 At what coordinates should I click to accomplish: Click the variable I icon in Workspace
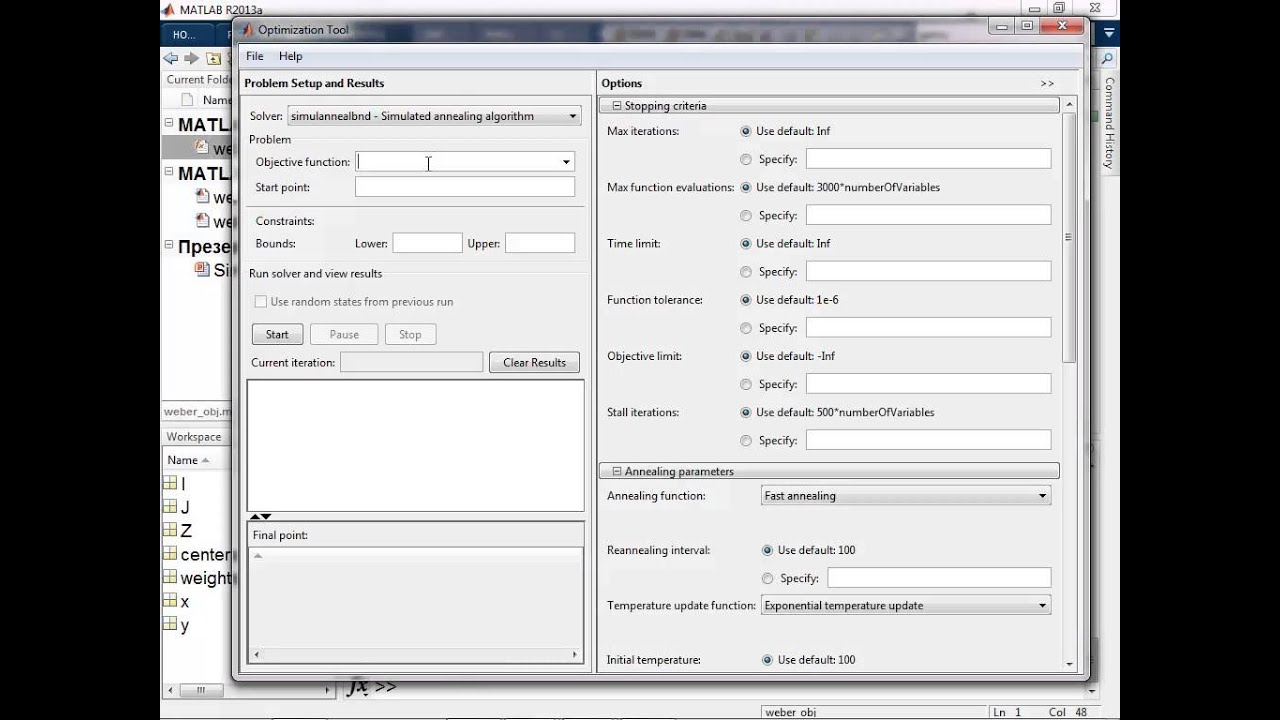[170, 483]
